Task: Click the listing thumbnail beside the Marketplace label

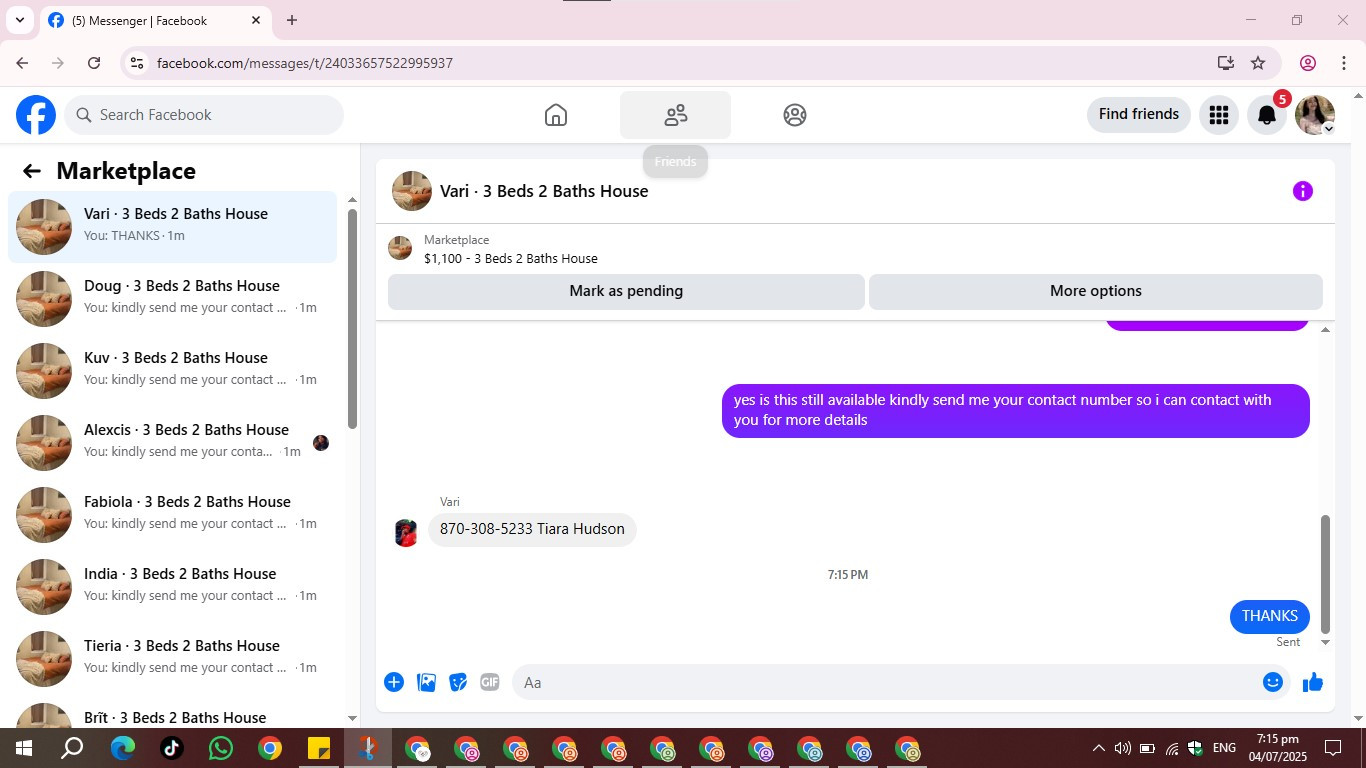Action: point(400,248)
